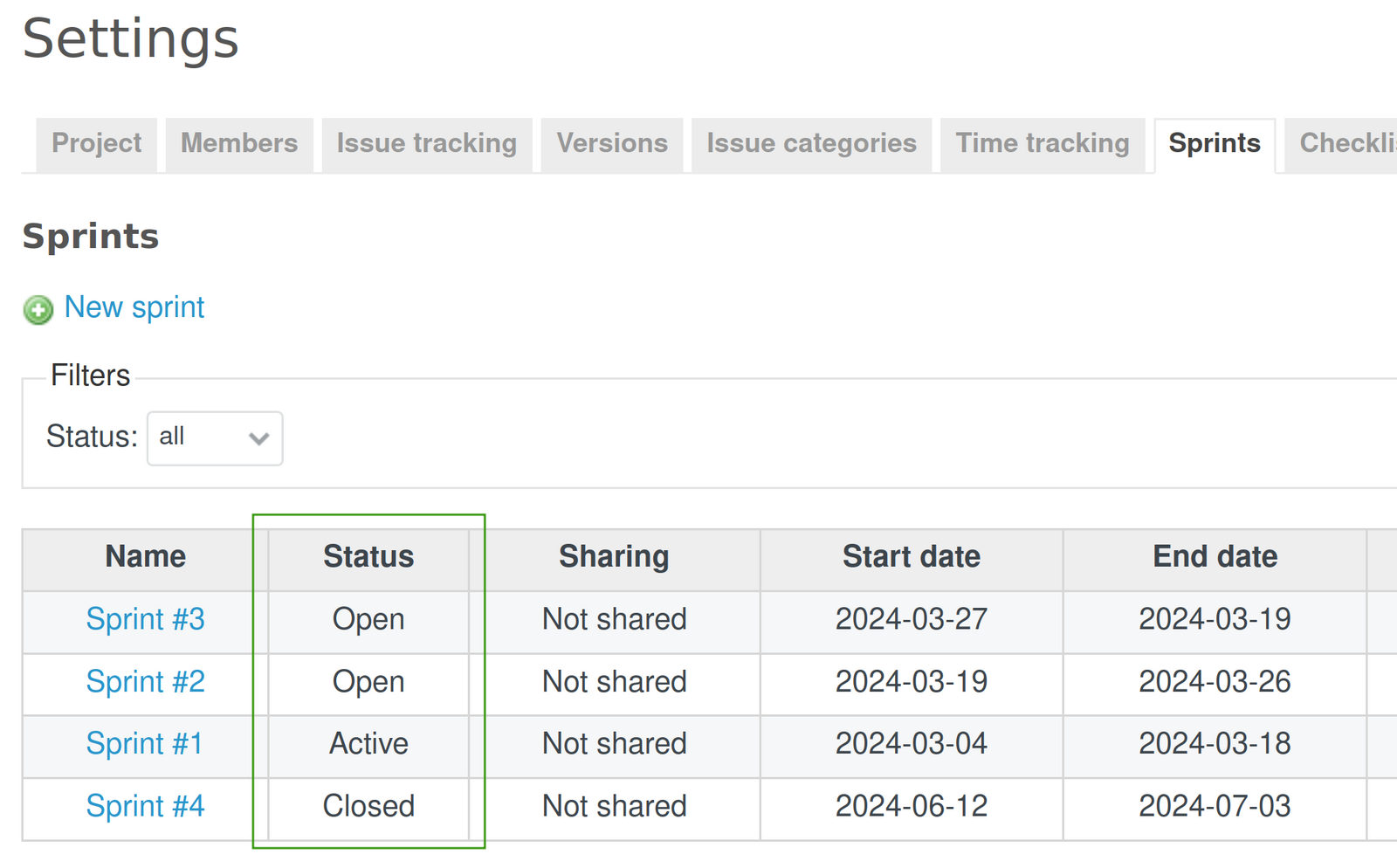Open the Status filter dropdown showing 'all'

tap(214, 438)
